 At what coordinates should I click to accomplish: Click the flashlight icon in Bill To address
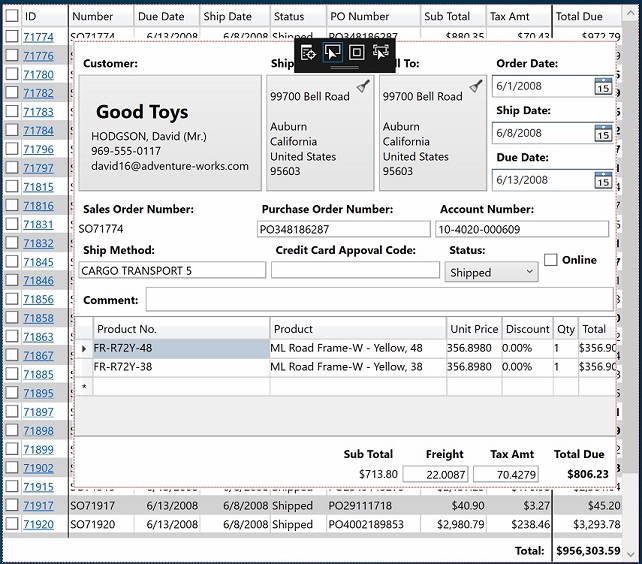pos(476,86)
